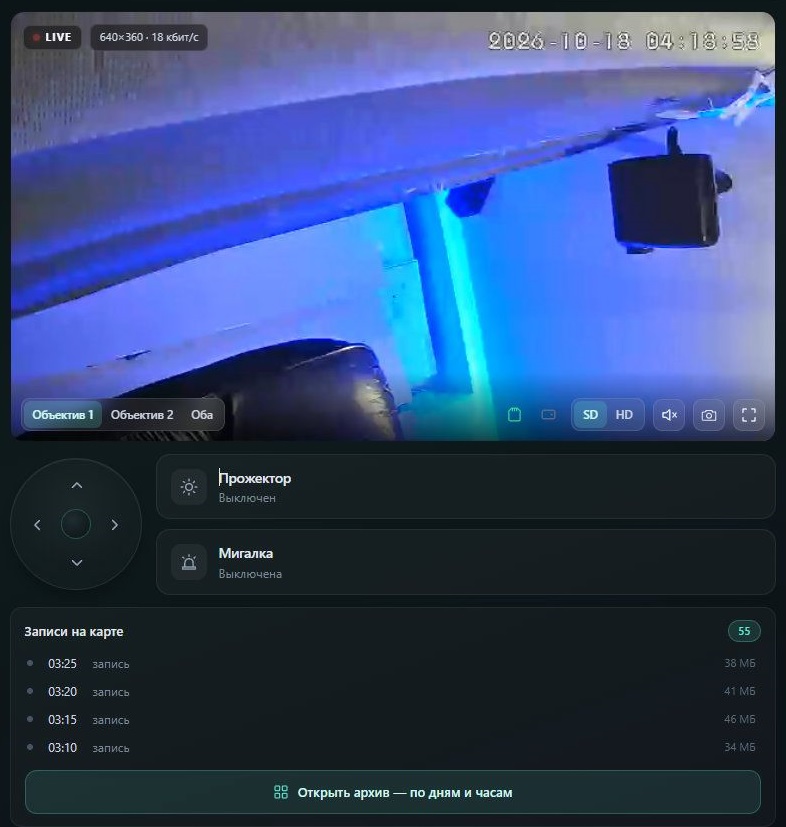Select the Объектив 1 lens tab

[62, 415]
